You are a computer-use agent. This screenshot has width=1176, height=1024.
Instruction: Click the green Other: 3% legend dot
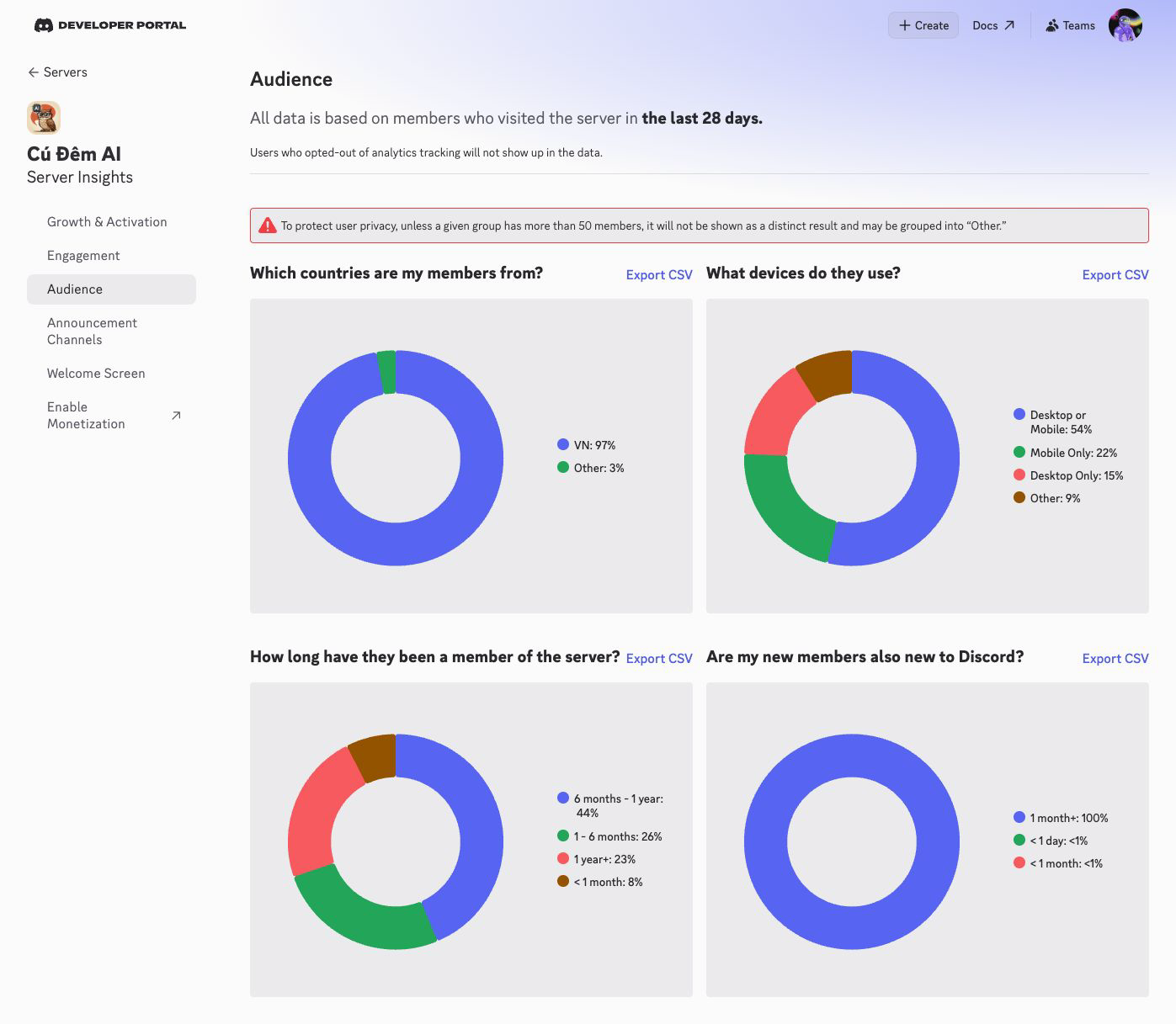tap(563, 467)
